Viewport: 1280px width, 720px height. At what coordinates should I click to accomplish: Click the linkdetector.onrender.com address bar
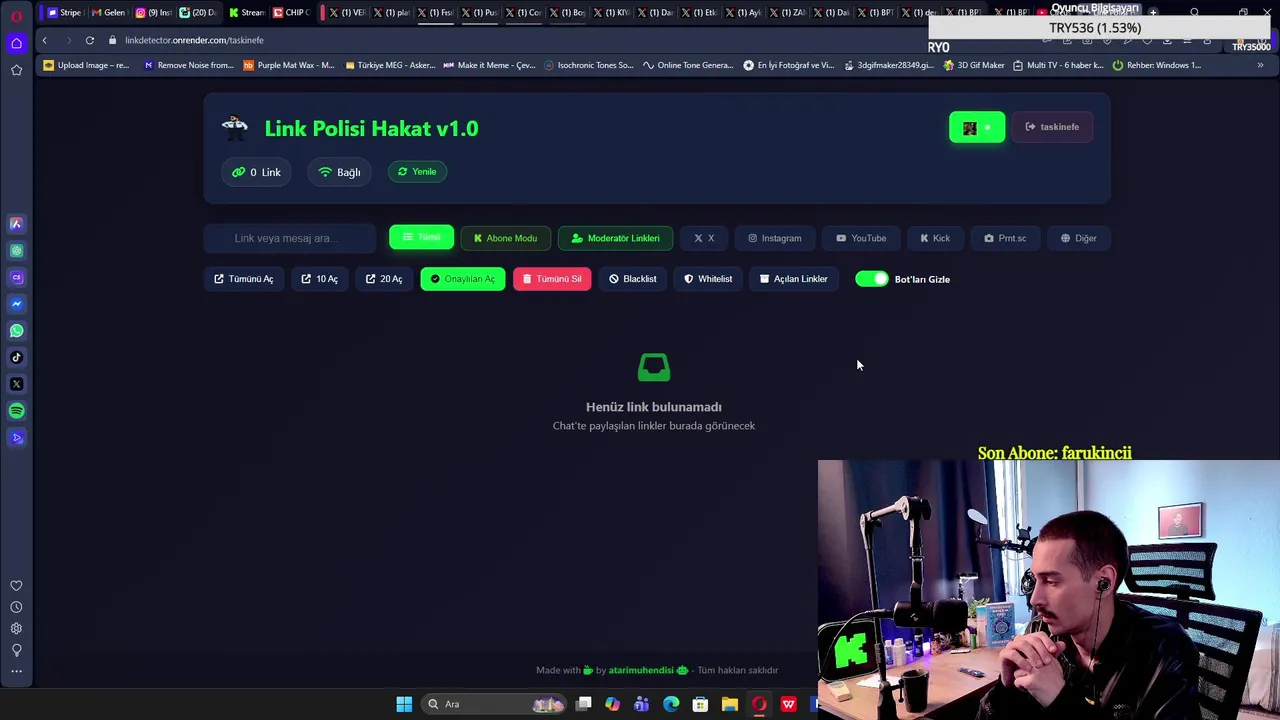194,40
